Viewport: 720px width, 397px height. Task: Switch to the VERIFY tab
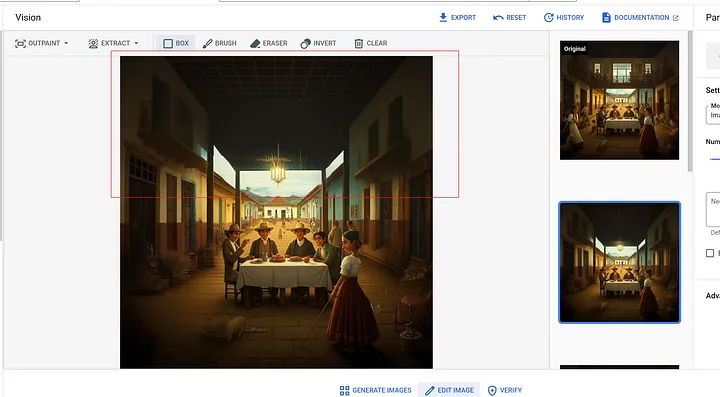coord(505,390)
